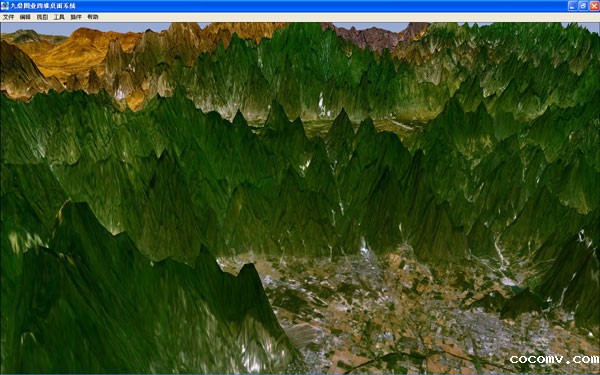The width and height of the screenshot is (600, 375).
Task: Open the menu between 工具 and 帮助
Action: pyautogui.click(x=76, y=17)
